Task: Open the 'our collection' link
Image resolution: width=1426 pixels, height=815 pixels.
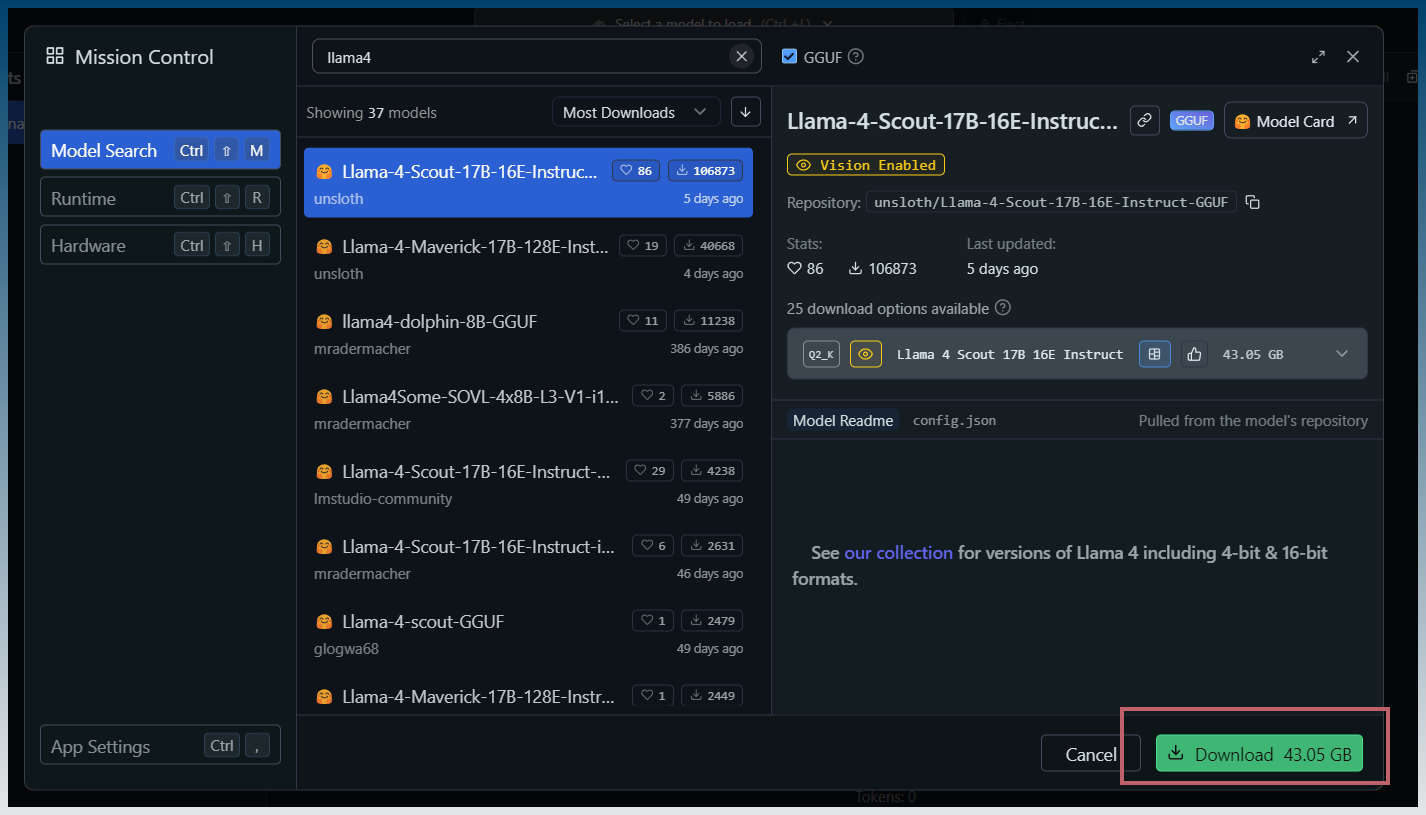Action: tap(898, 552)
